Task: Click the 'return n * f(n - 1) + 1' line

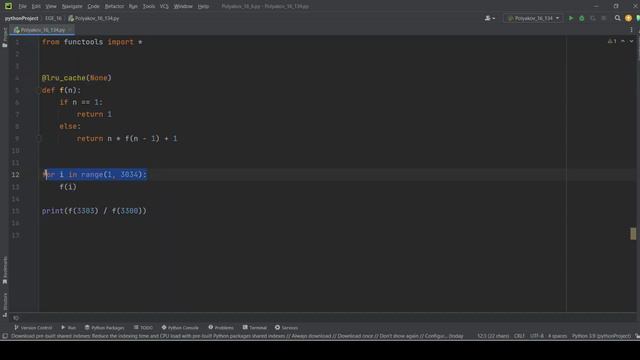Action: click(127, 139)
